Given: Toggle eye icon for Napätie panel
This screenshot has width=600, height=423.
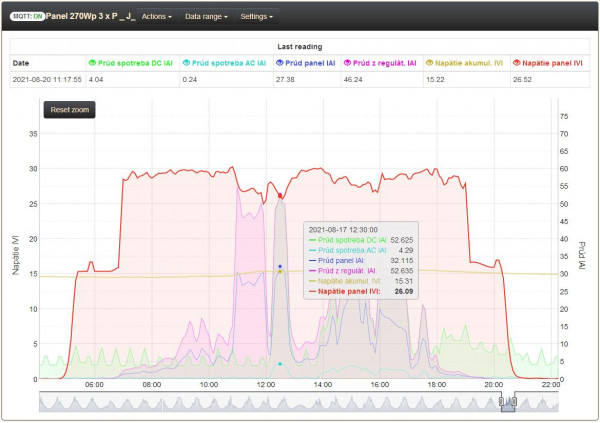Looking at the screenshot, I should coord(517,63).
